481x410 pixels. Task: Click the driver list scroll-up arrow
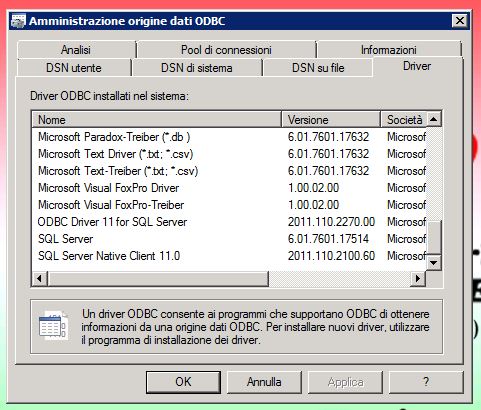tap(434, 119)
